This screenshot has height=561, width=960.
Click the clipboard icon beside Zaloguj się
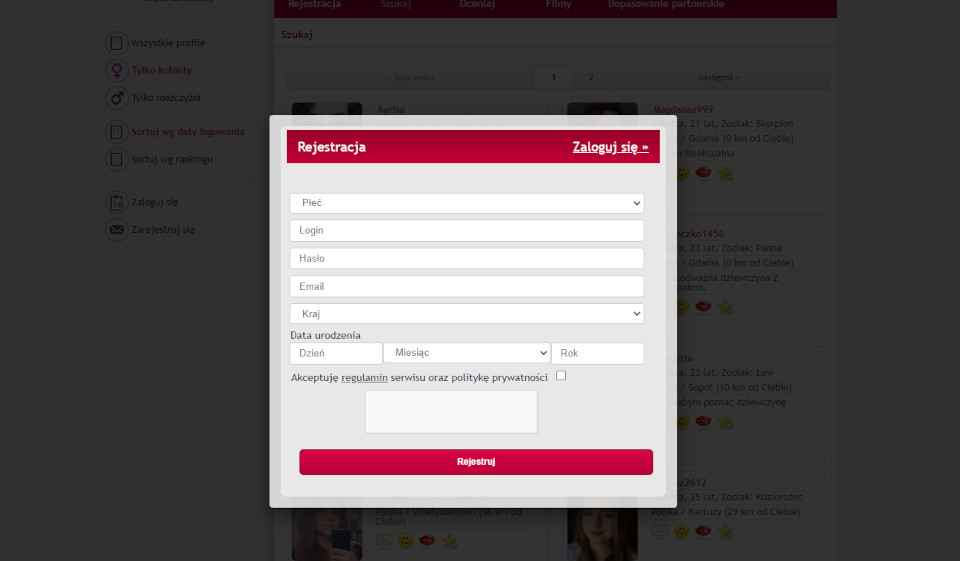(117, 202)
